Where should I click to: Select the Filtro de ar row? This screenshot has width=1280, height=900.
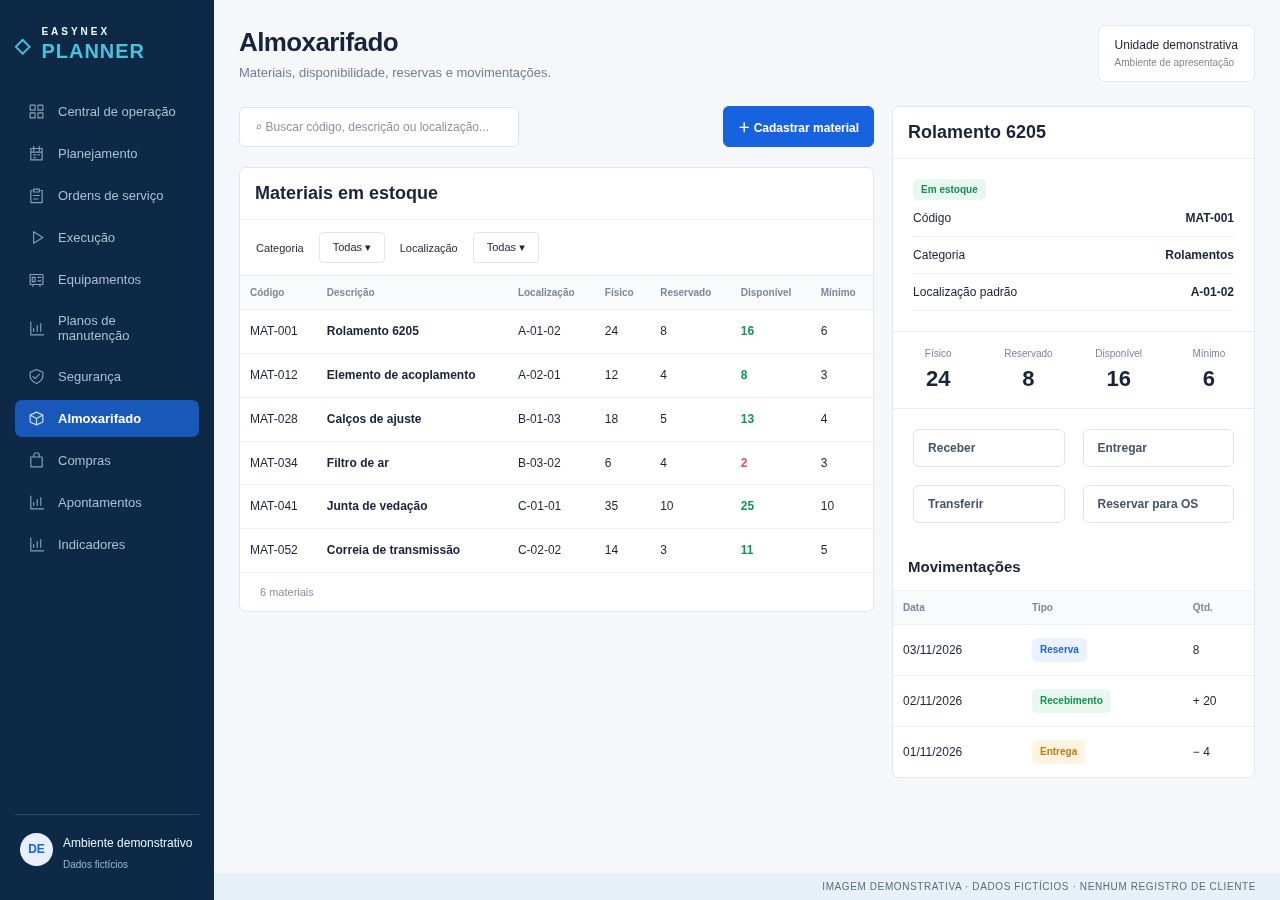click(x=556, y=463)
